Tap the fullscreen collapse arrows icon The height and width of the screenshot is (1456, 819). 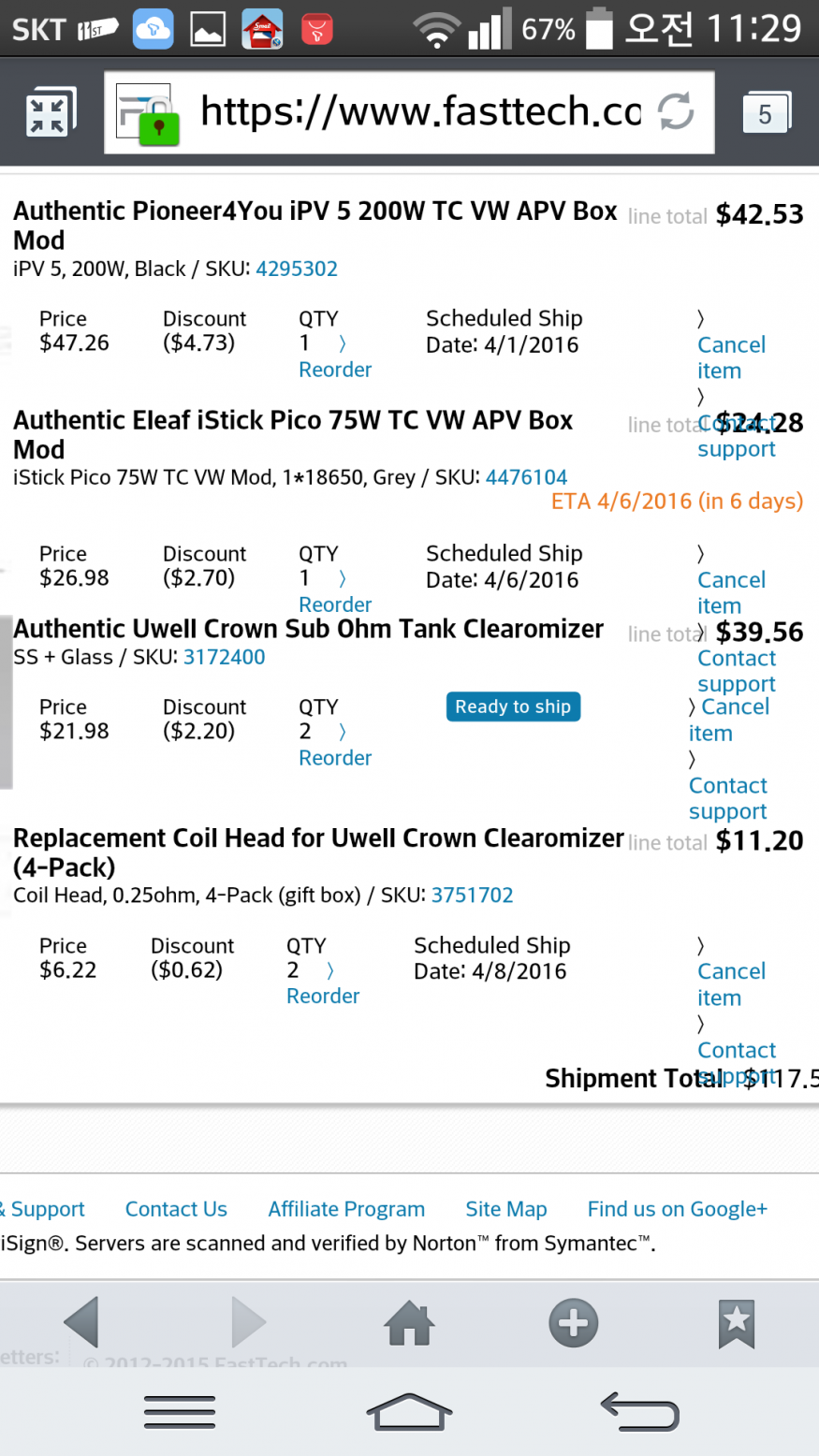(48, 113)
